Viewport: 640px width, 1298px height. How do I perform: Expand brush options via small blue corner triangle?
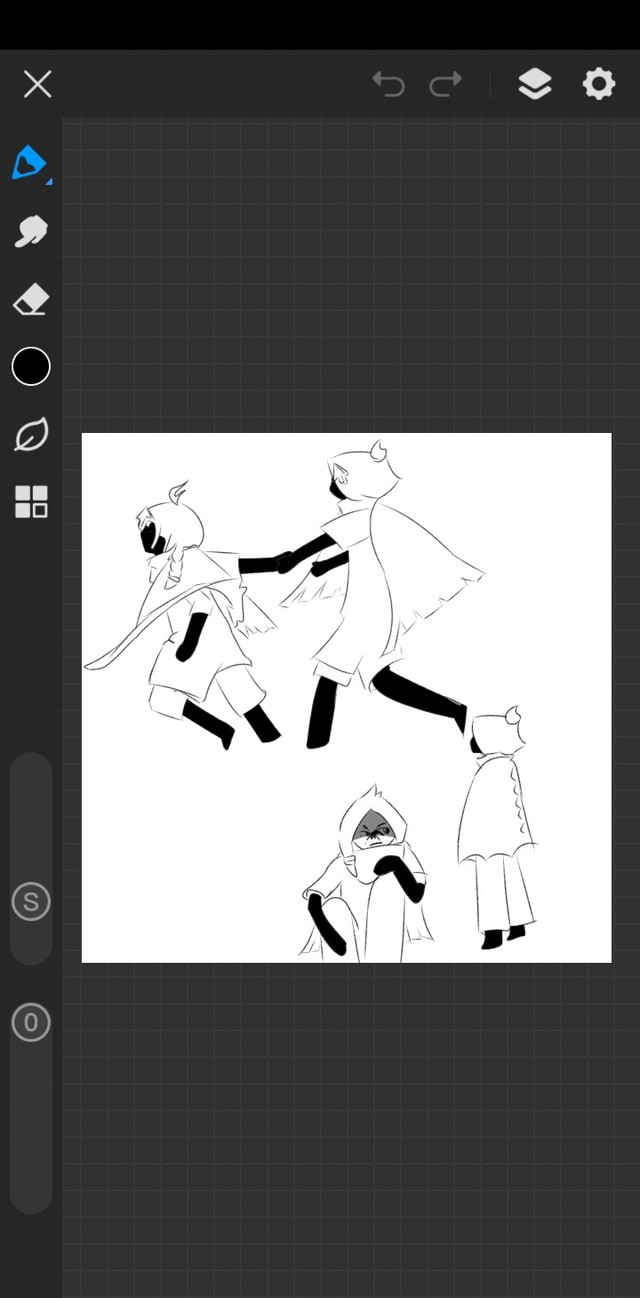tap(48, 181)
